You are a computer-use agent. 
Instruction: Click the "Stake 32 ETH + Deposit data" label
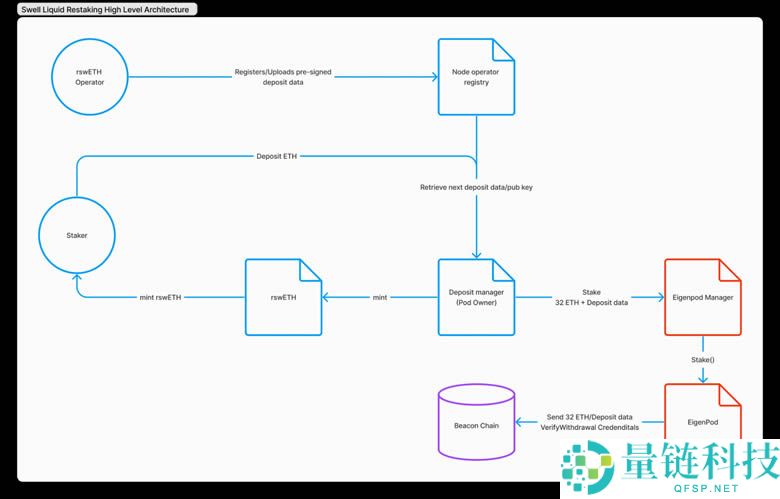(x=591, y=297)
